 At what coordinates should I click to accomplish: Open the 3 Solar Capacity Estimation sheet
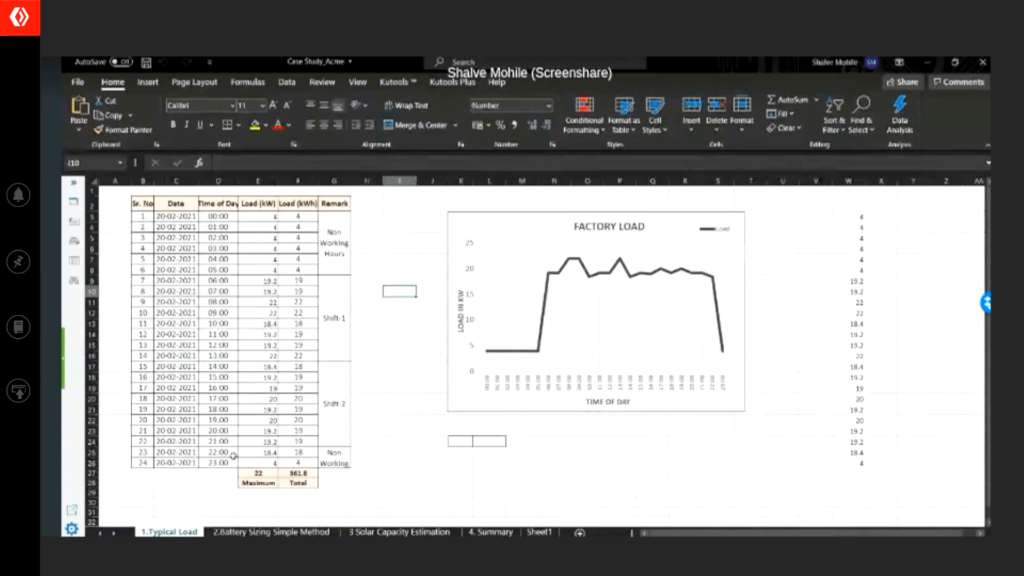point(399,532)
